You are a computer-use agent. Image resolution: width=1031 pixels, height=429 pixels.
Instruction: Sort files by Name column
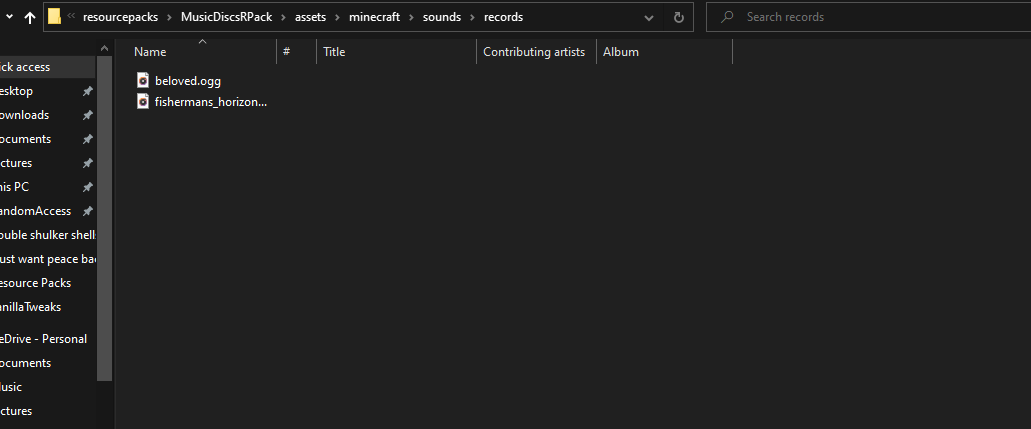[150, 52]
